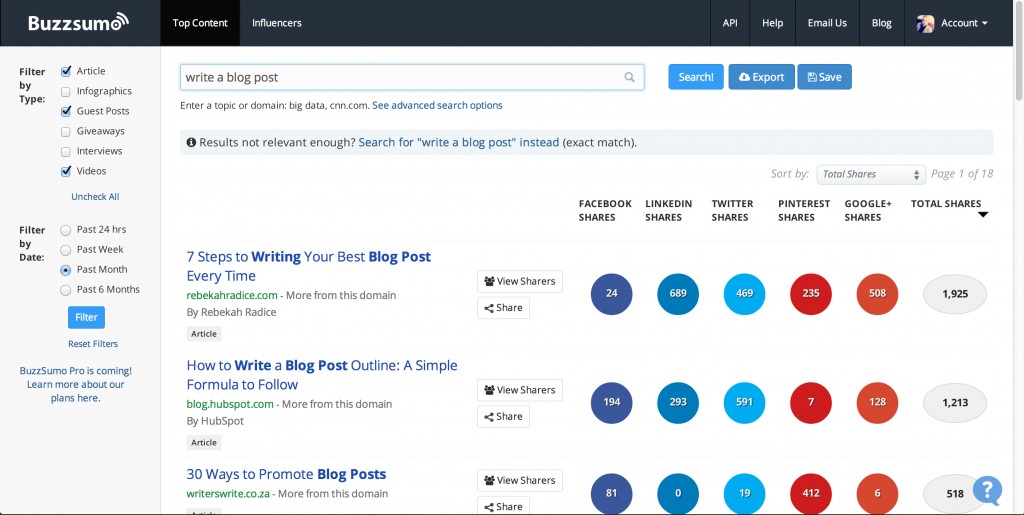
Task: Expand the Account dropdown menu
Action: click(964, 23)
